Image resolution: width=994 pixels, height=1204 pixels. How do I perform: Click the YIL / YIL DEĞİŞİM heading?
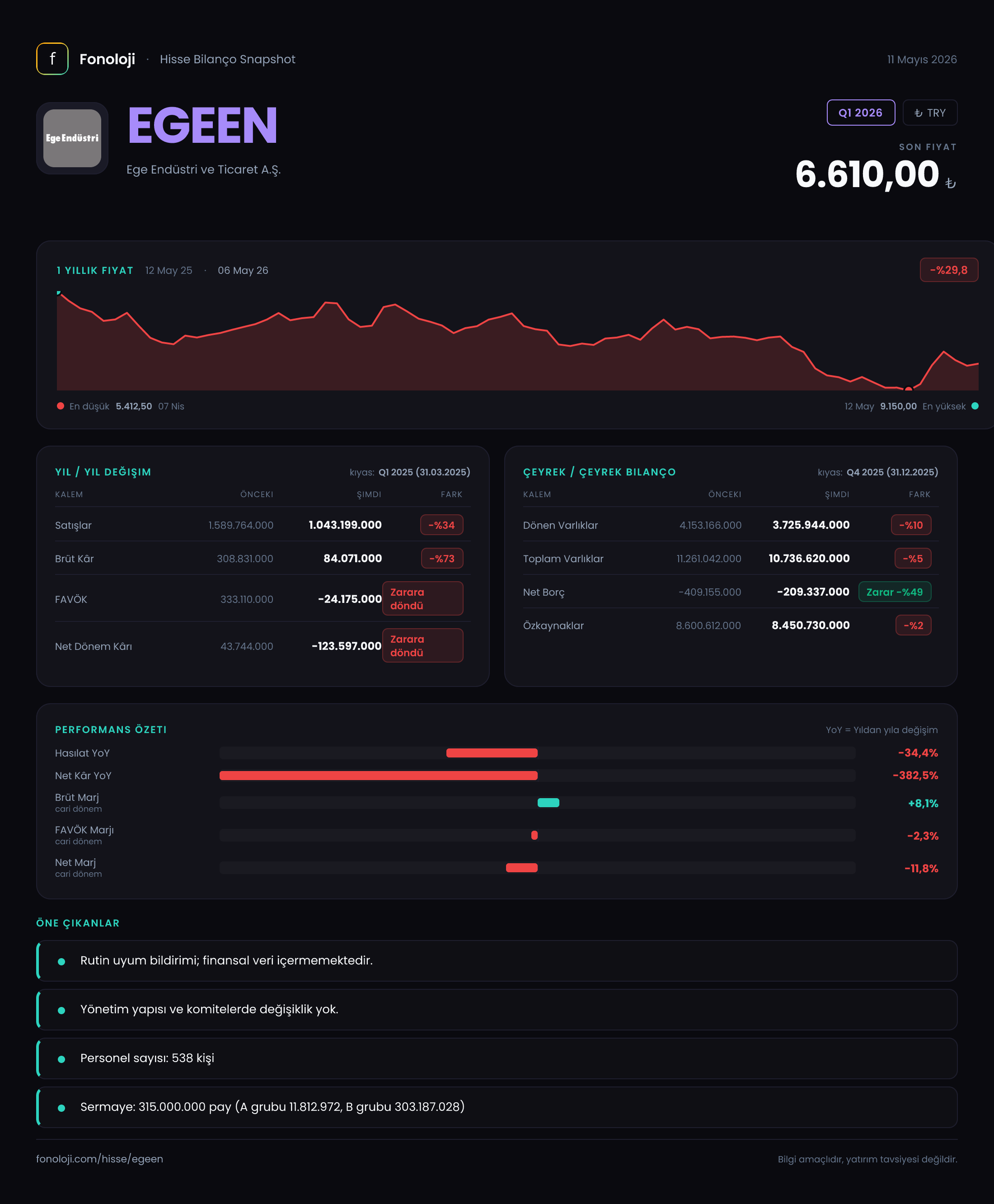(103, 472)
